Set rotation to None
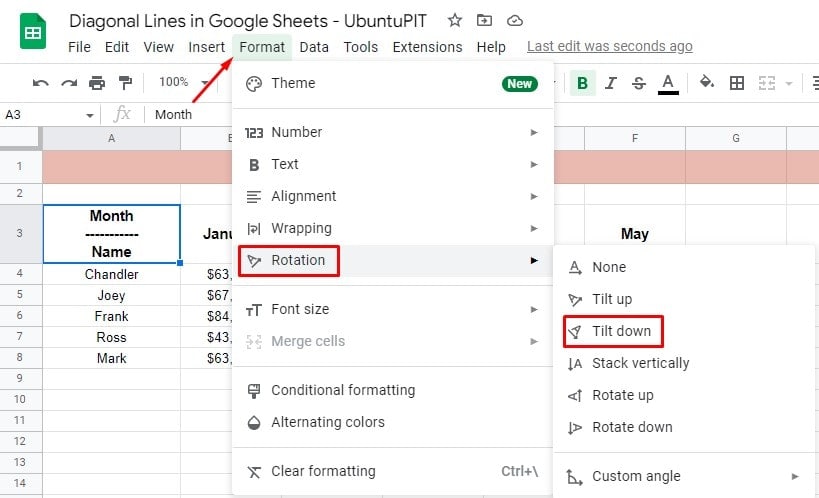This screenshot has height=498, width=819. [x=684, y=267]
